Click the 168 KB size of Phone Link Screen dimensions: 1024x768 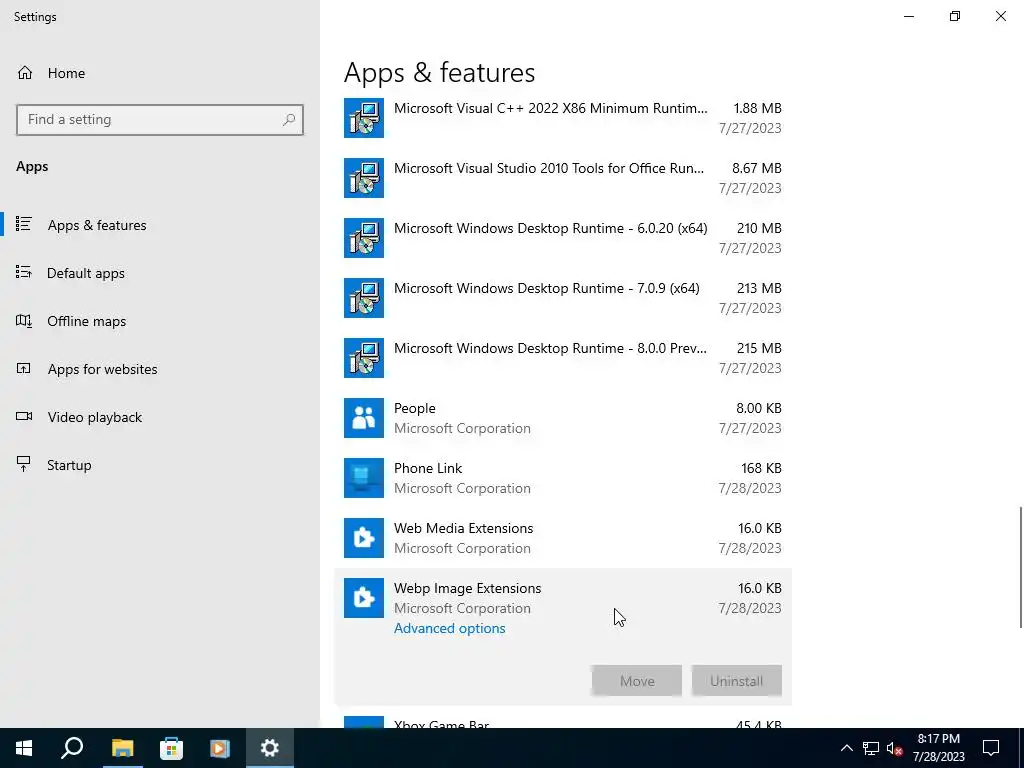[761, 468]
